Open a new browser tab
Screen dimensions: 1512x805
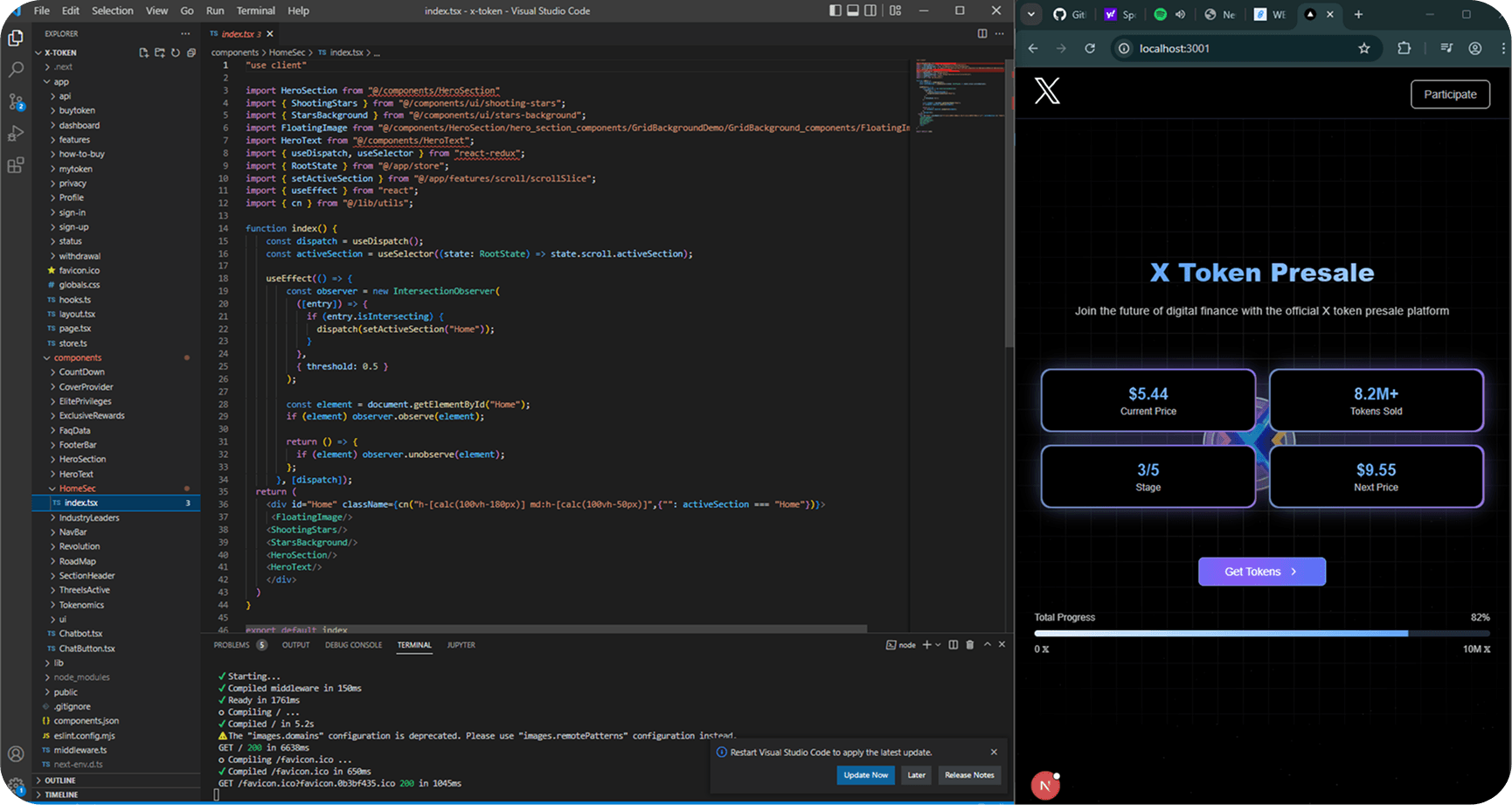[1358, 14]
